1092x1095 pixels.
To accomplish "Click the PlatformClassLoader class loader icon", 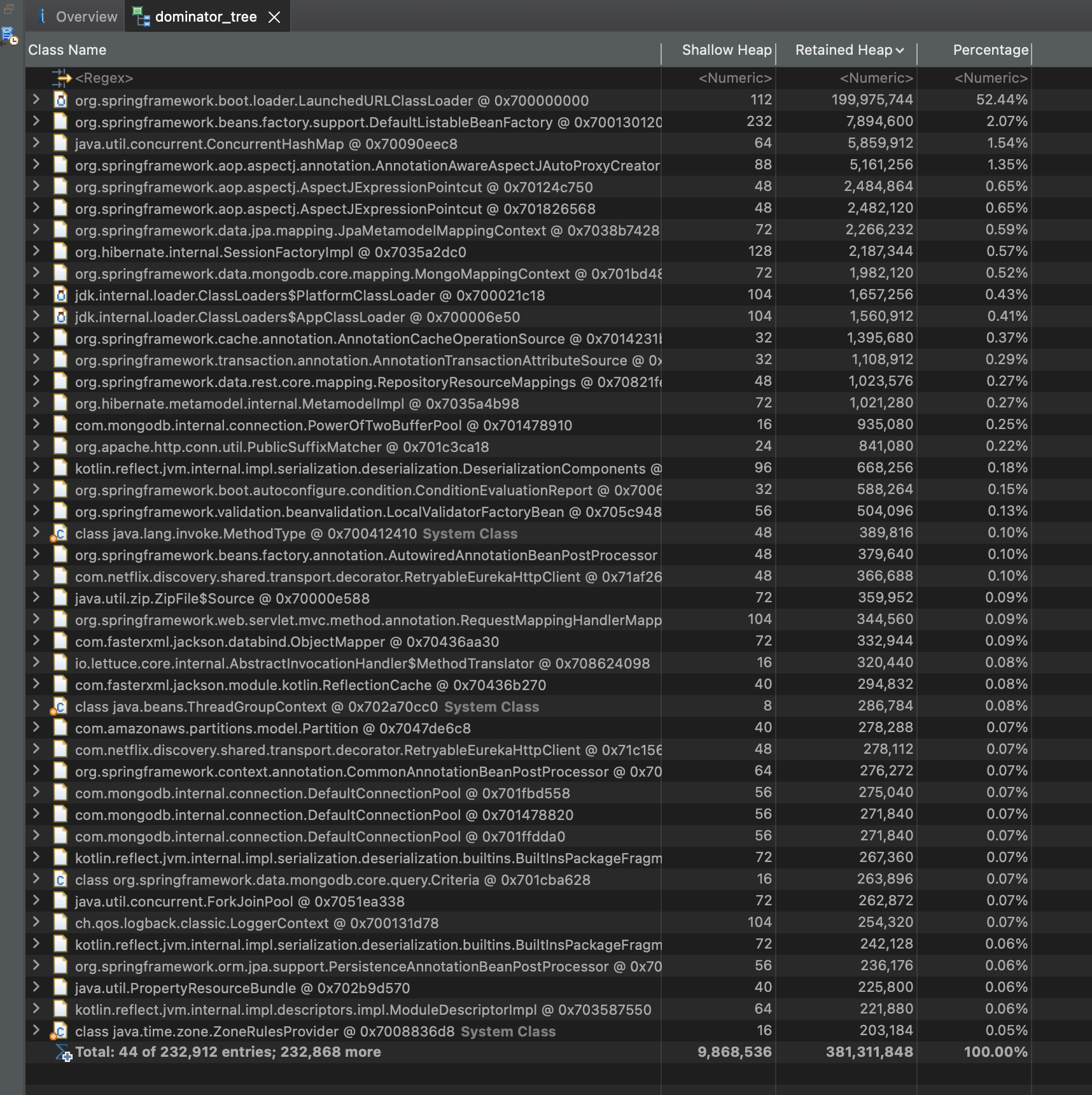I will 60,295.
